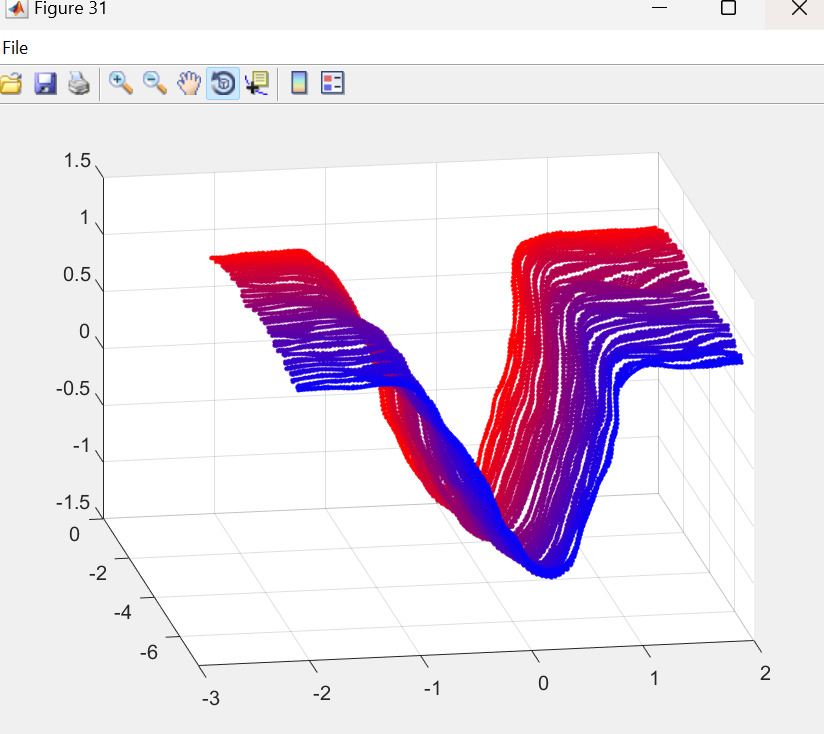Image resolution: width=824 pixels, height=734 pixels.
Task: Activate the Zoom In magnifier tool
Action: 121,84
